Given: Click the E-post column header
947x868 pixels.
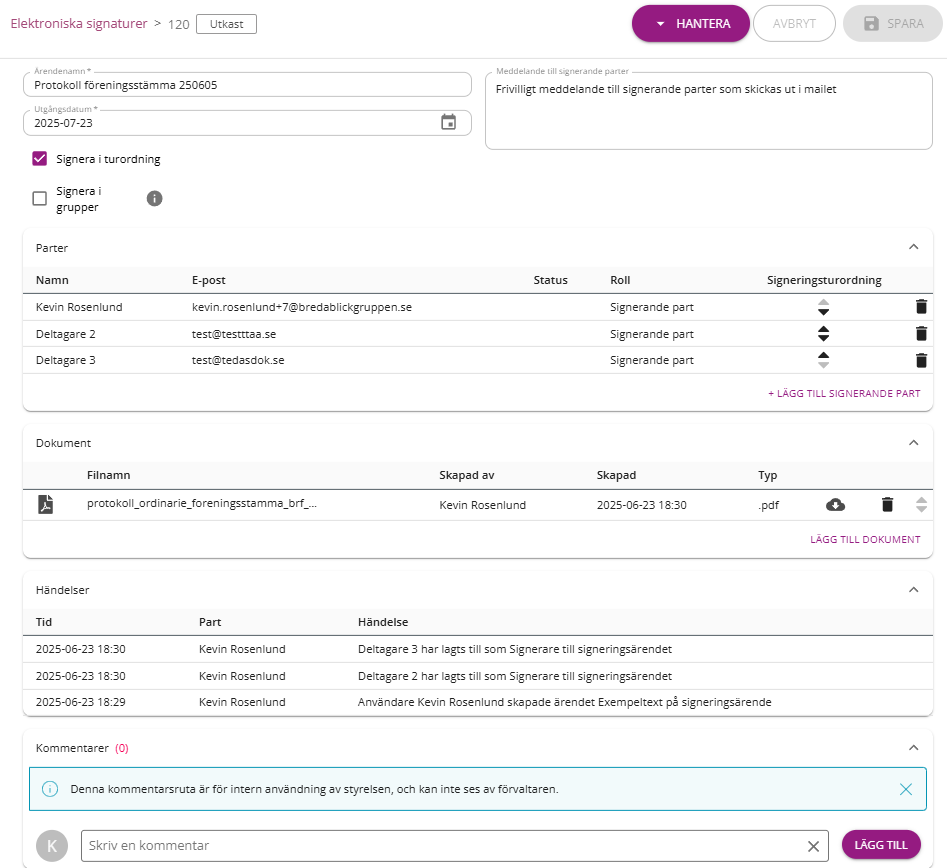Looking at the screenshot, I should click(208, 280).
